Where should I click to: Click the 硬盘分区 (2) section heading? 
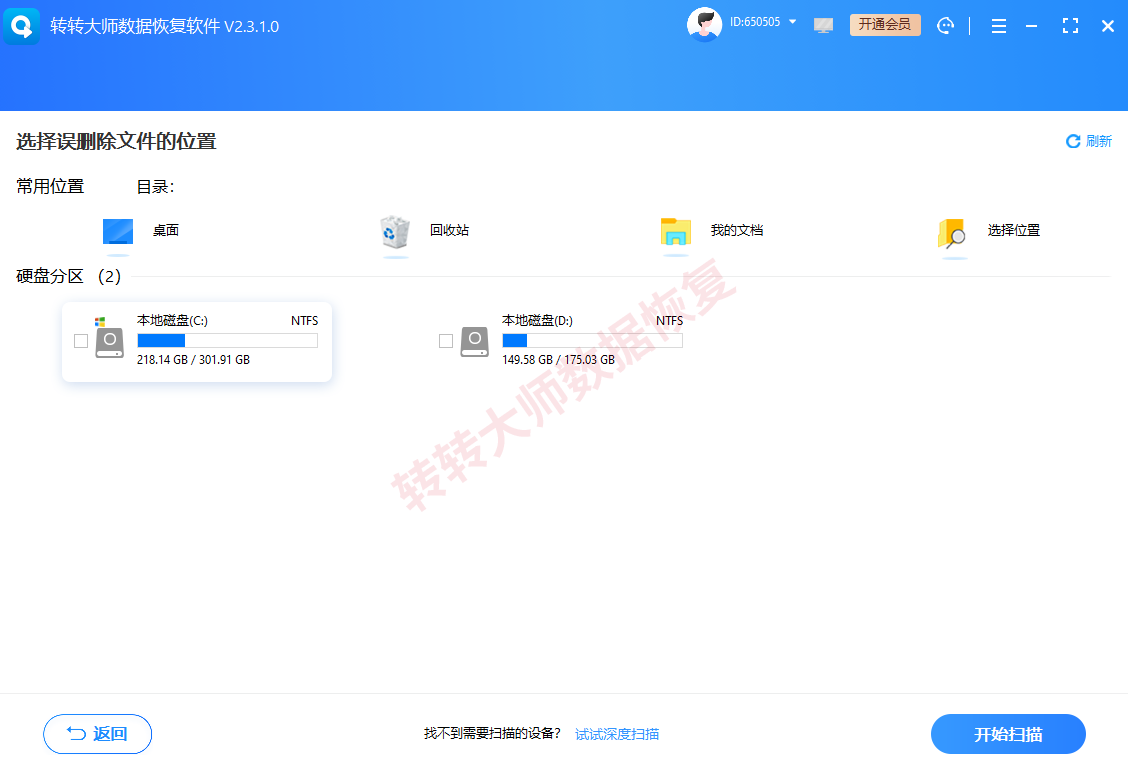[68, 276]
